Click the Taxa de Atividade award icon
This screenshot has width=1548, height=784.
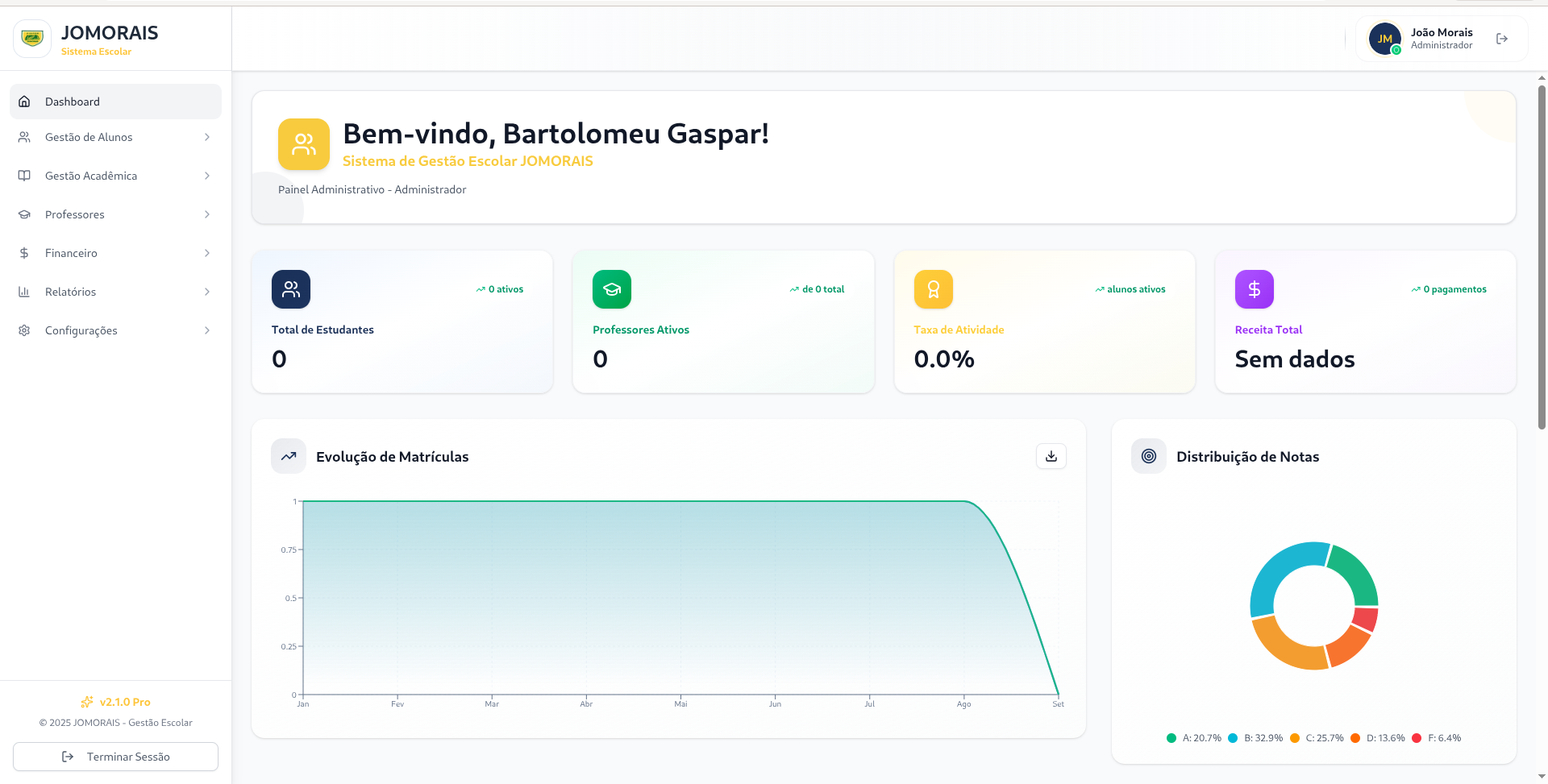click(x=933, y=289)
